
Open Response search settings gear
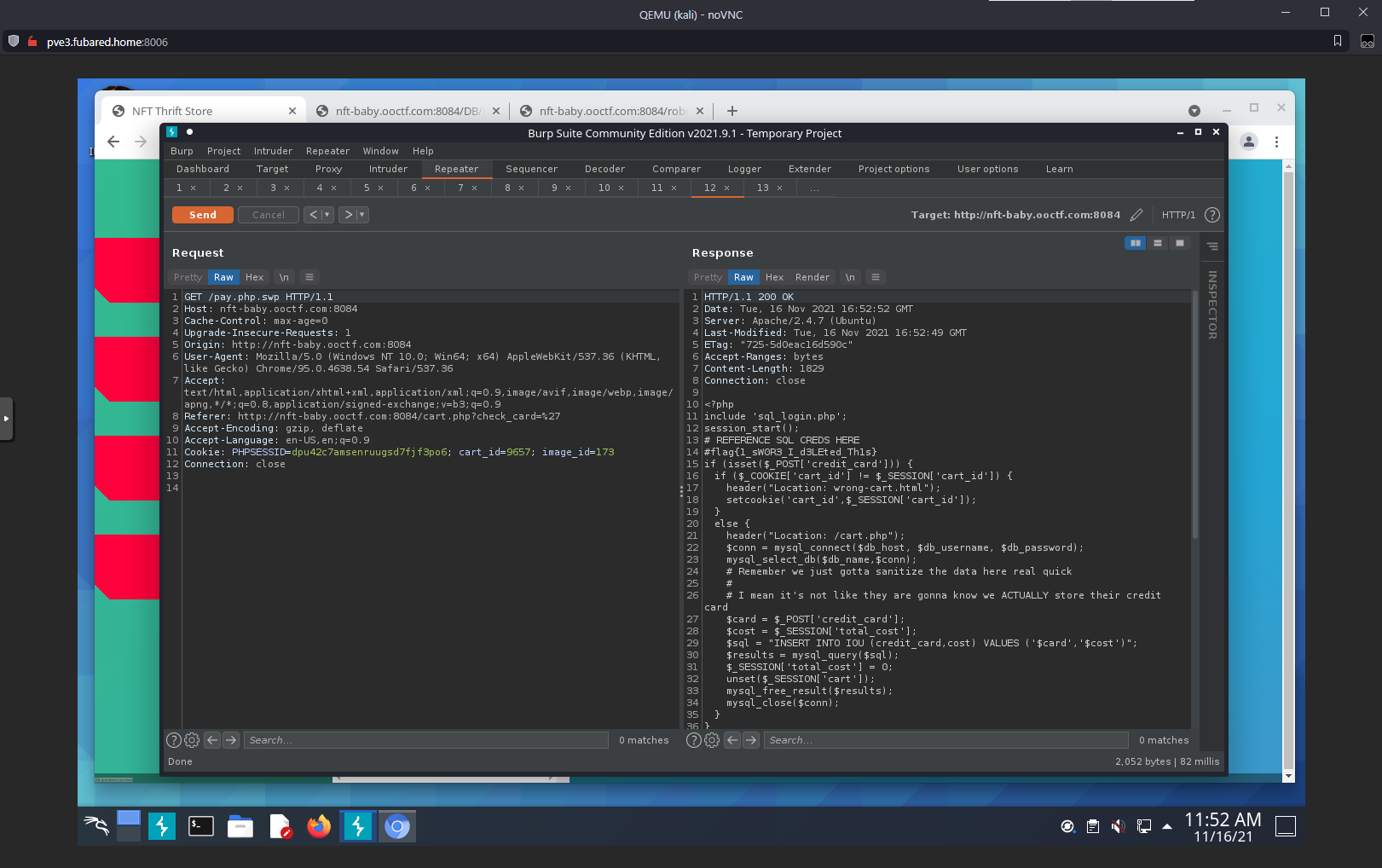[712, 740]
